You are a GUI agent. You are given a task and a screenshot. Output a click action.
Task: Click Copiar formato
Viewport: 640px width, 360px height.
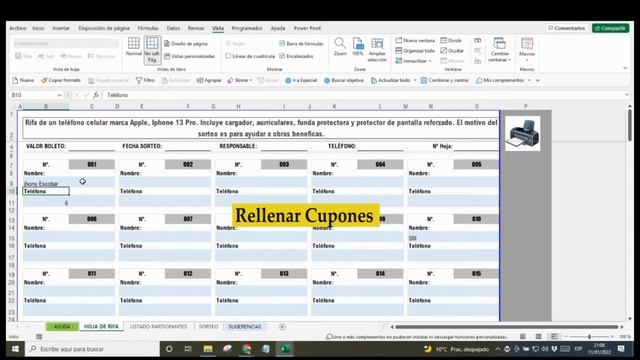pos(61,80)
